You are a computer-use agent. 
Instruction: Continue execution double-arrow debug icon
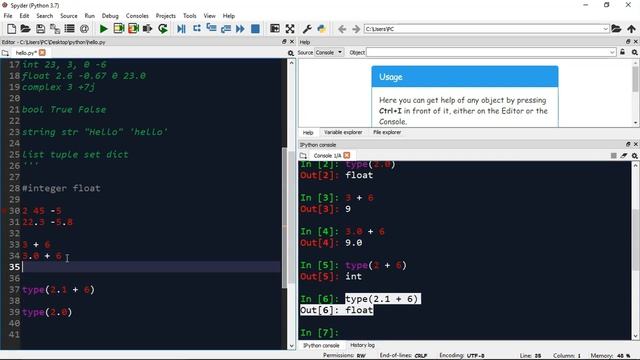[x=240, y=29]
